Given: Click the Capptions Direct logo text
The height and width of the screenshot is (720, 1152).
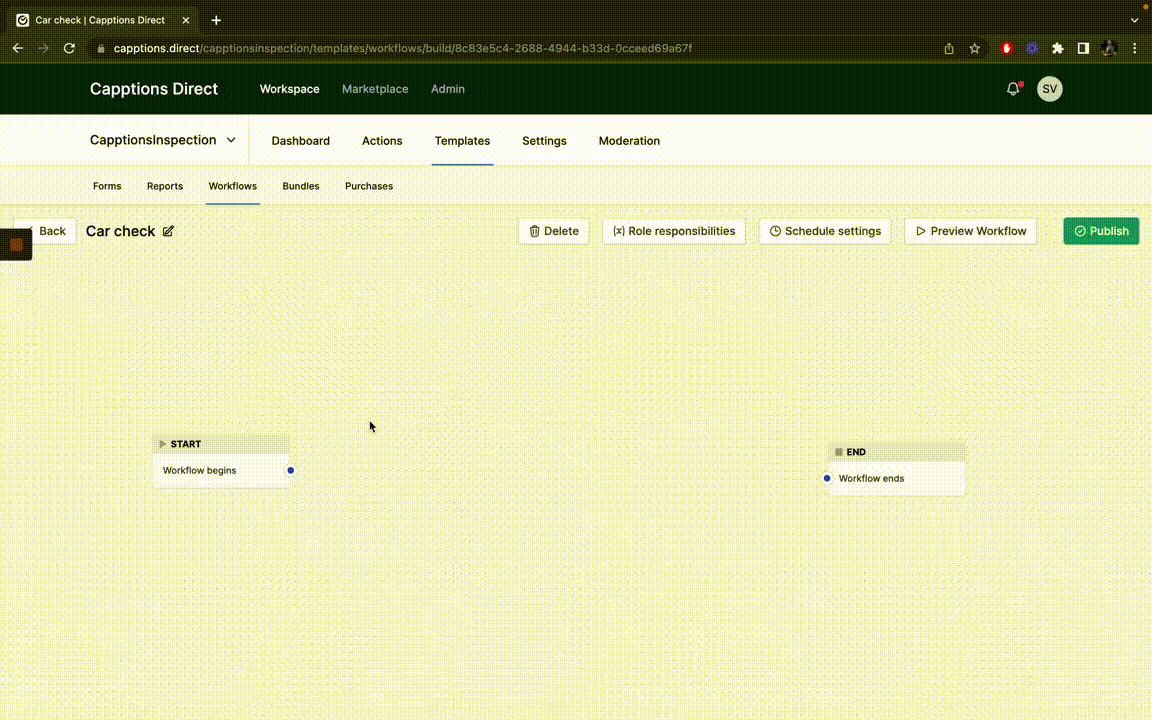Looking at the screenshot, I should (x=154, y=89).
